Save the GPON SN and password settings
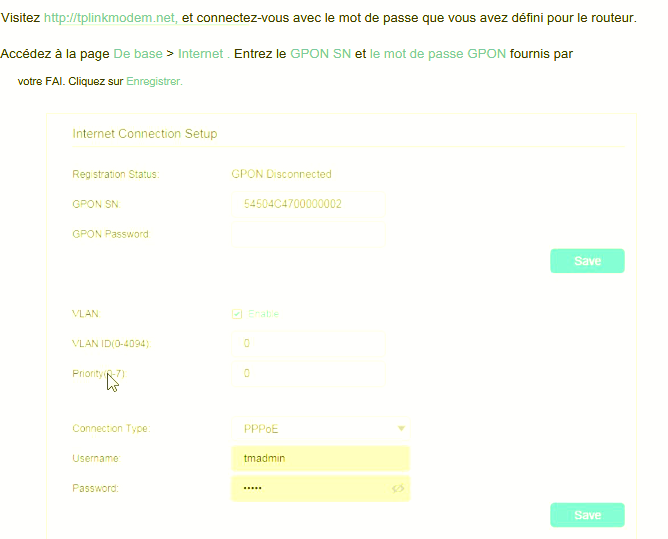Screen dimensions: 668x539 pyautogui.click(x=587, y=261)
